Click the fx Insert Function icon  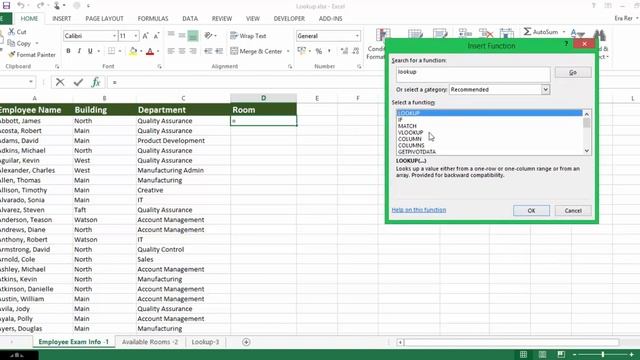click(x=96, y=82)
